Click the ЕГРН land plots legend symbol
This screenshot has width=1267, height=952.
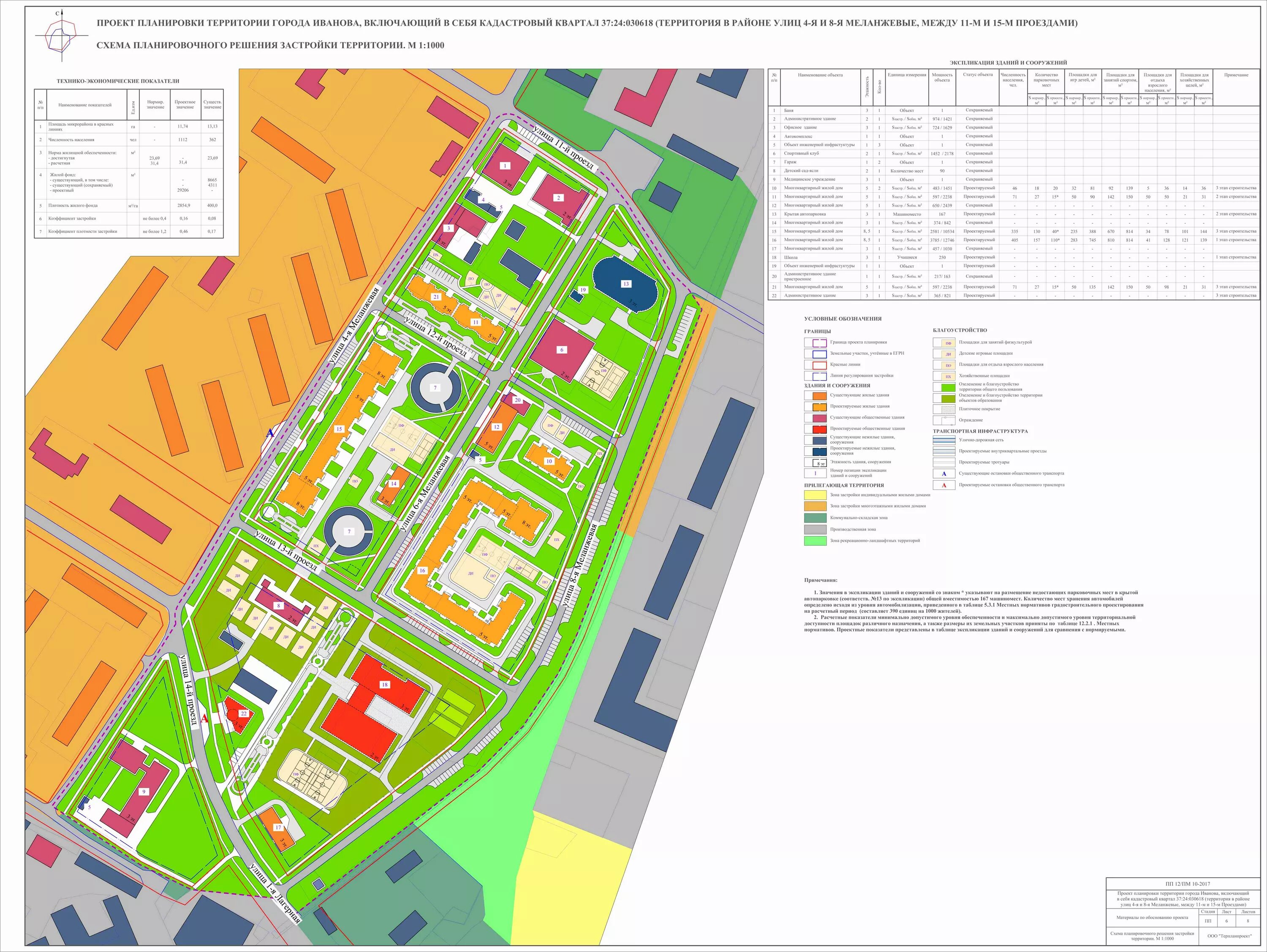click(816, 354)
